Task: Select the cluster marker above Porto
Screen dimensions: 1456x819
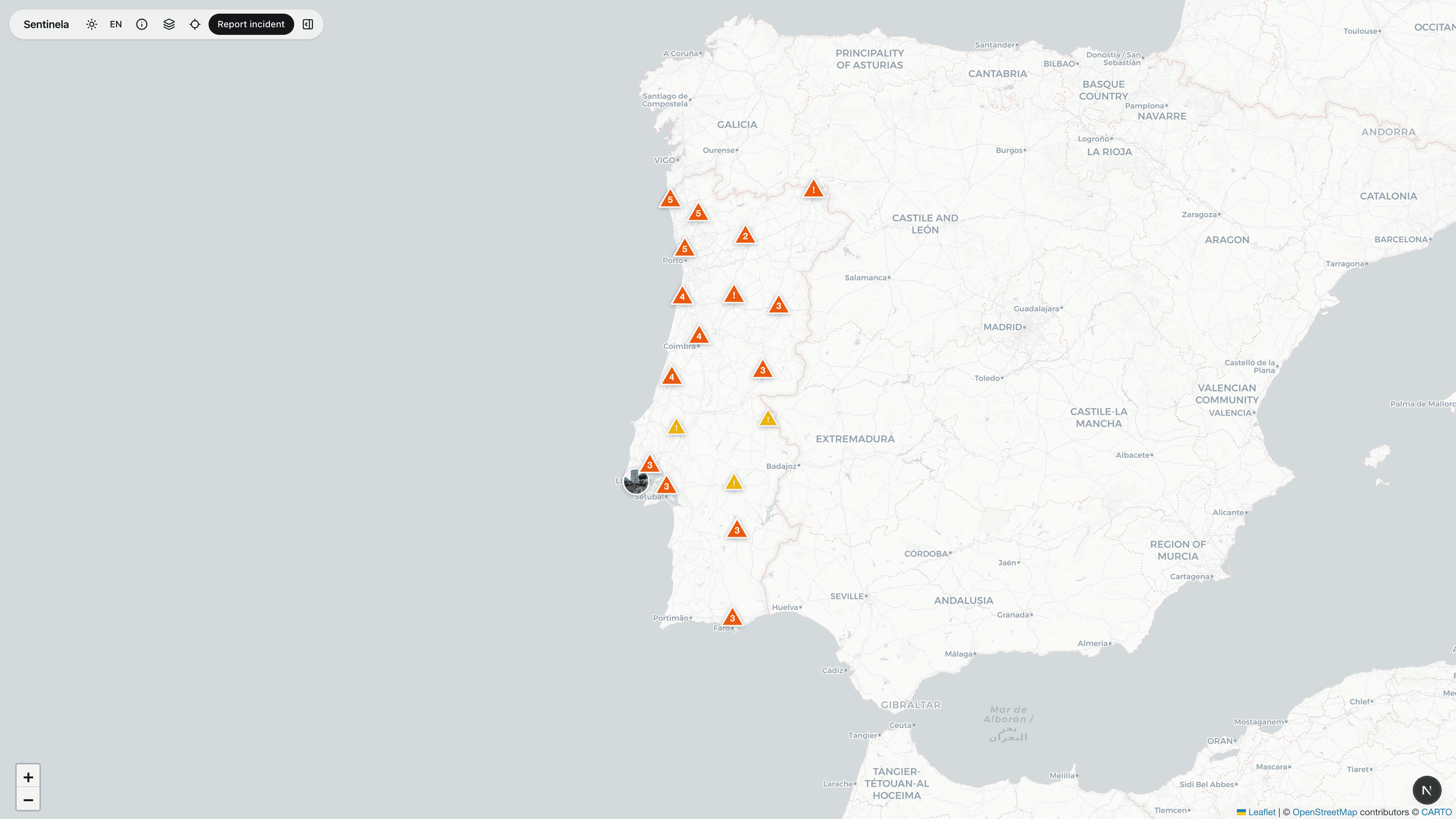Action: 684,248
